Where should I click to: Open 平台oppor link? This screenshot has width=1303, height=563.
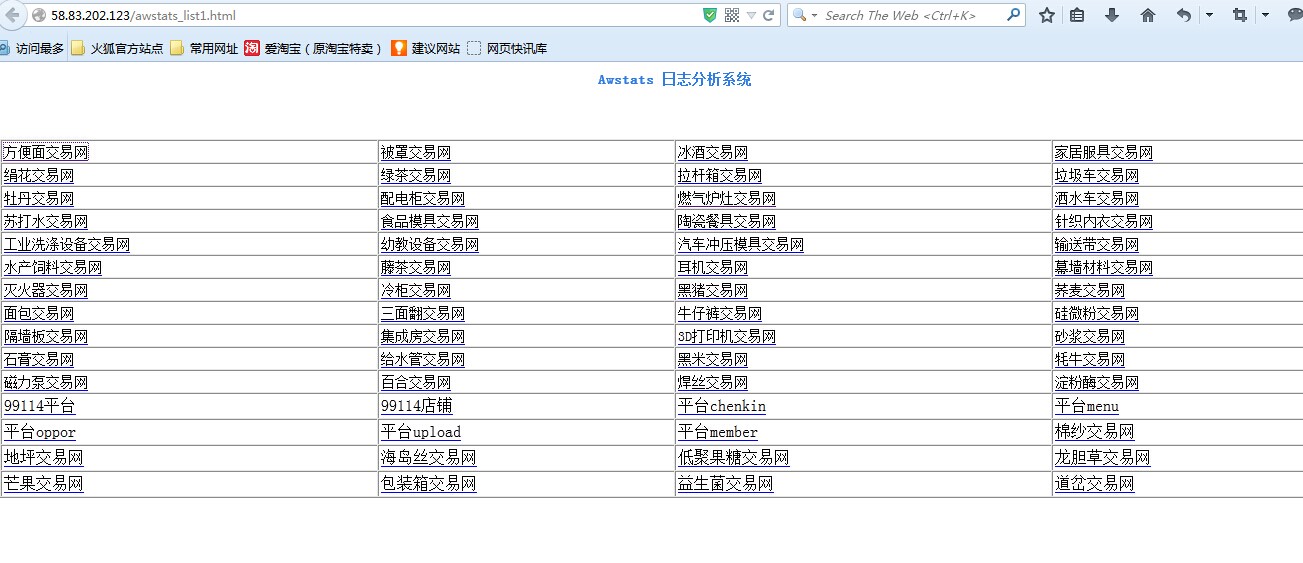coord(40,432)
